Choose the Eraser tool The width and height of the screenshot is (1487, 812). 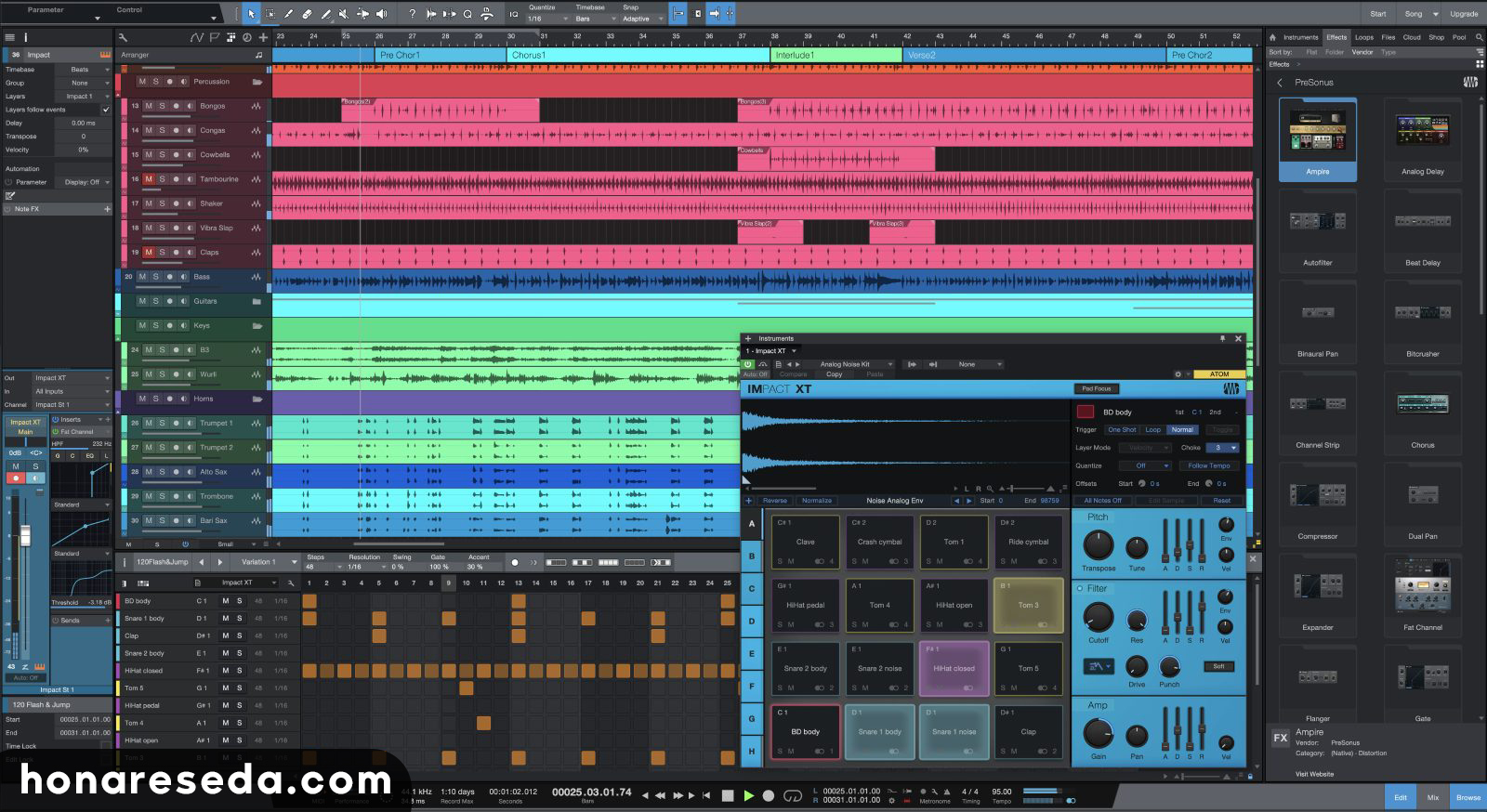[x=307, y=14]
